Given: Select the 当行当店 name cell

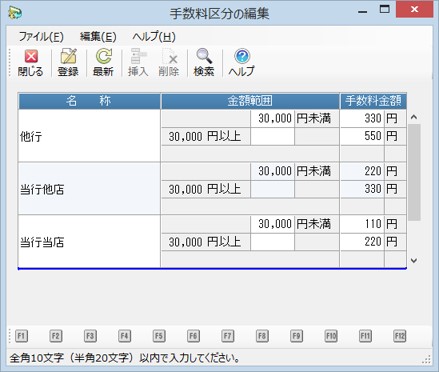Looking at the screenshot, I should (89, 241).
